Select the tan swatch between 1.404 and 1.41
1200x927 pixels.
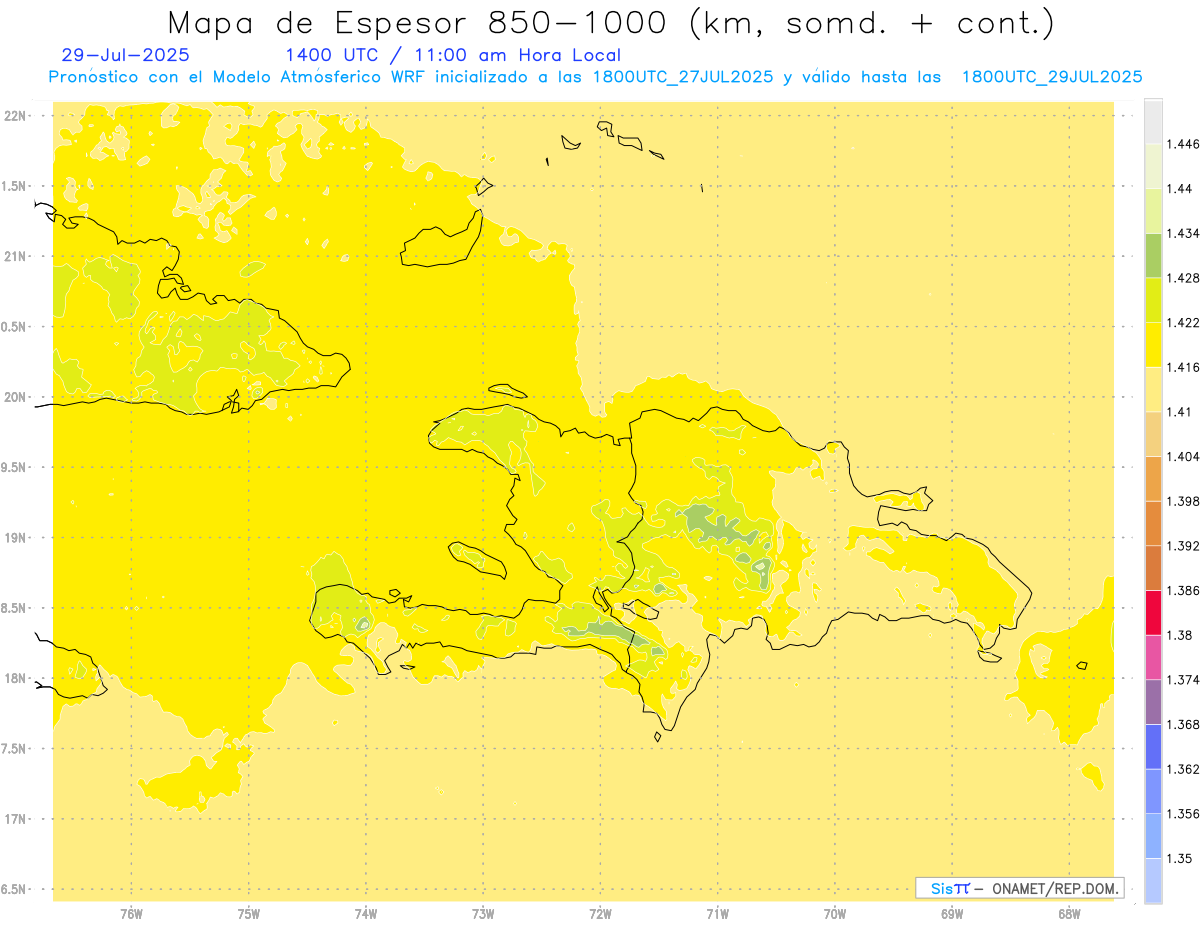(x=1153, y=434)
